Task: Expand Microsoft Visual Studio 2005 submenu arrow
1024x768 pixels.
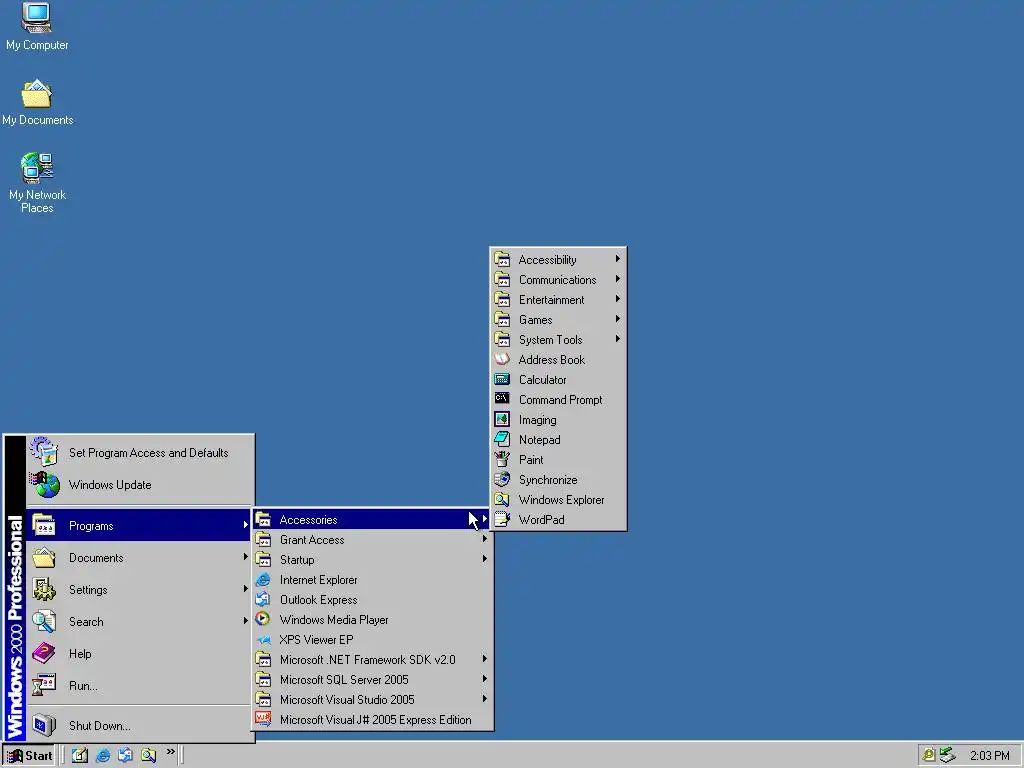Action: pos(485,699)
